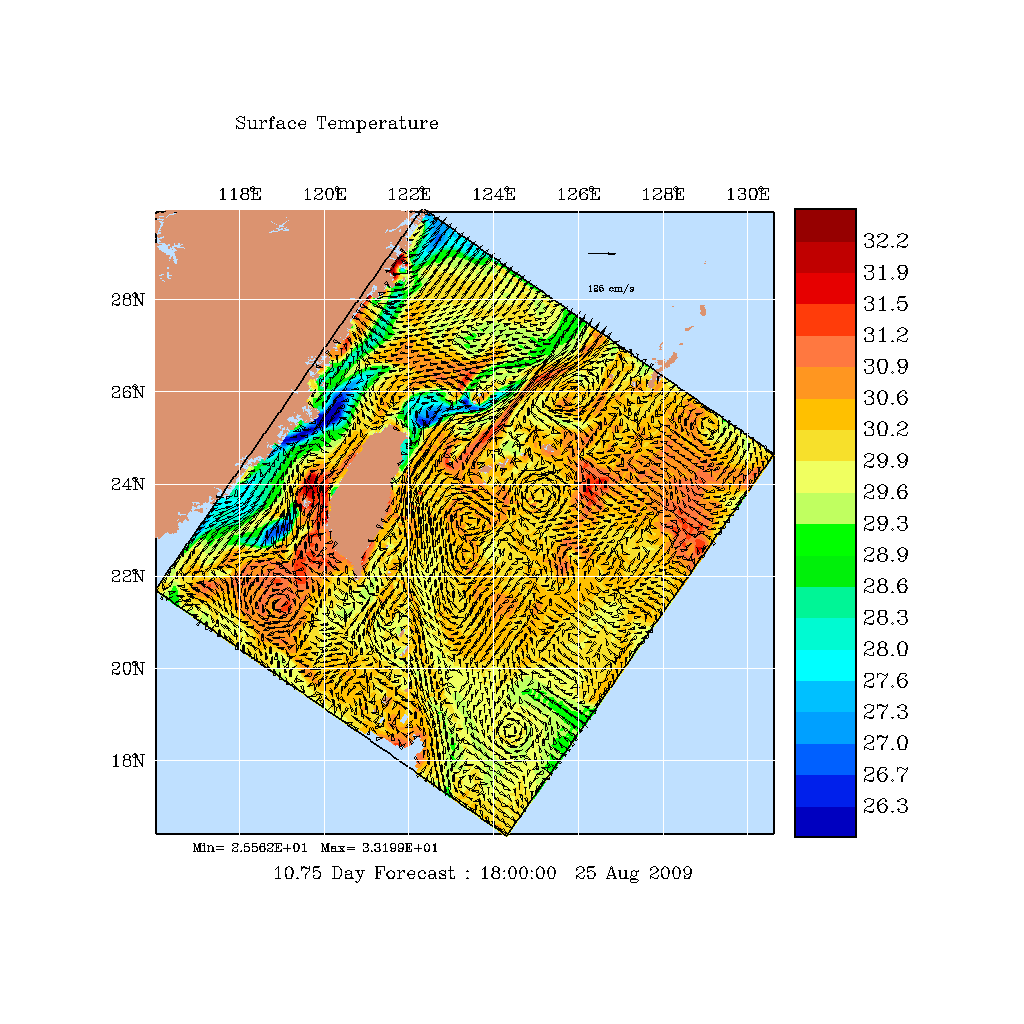Click the 126 cm/s velocity scale arrow
The height and width of the screenshot is (1024, 1024).
tap(601, 253)
